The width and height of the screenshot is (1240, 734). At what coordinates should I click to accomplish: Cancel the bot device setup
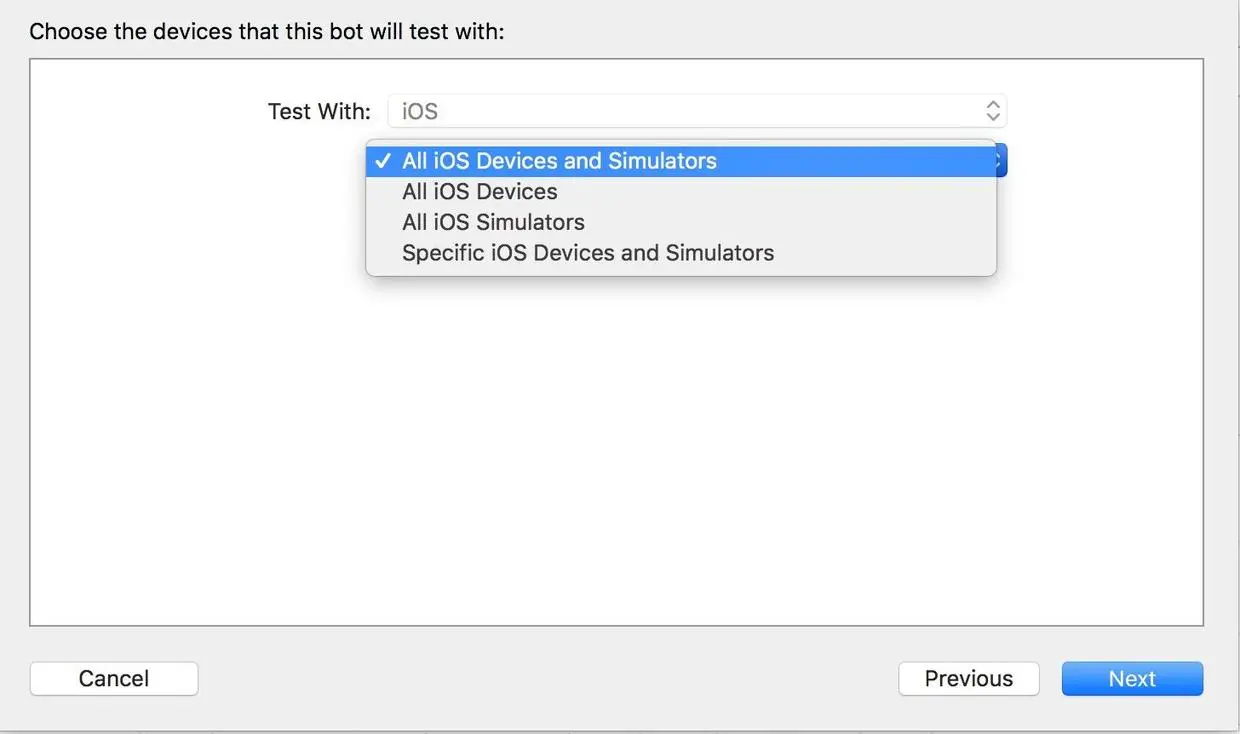point(114,678)
